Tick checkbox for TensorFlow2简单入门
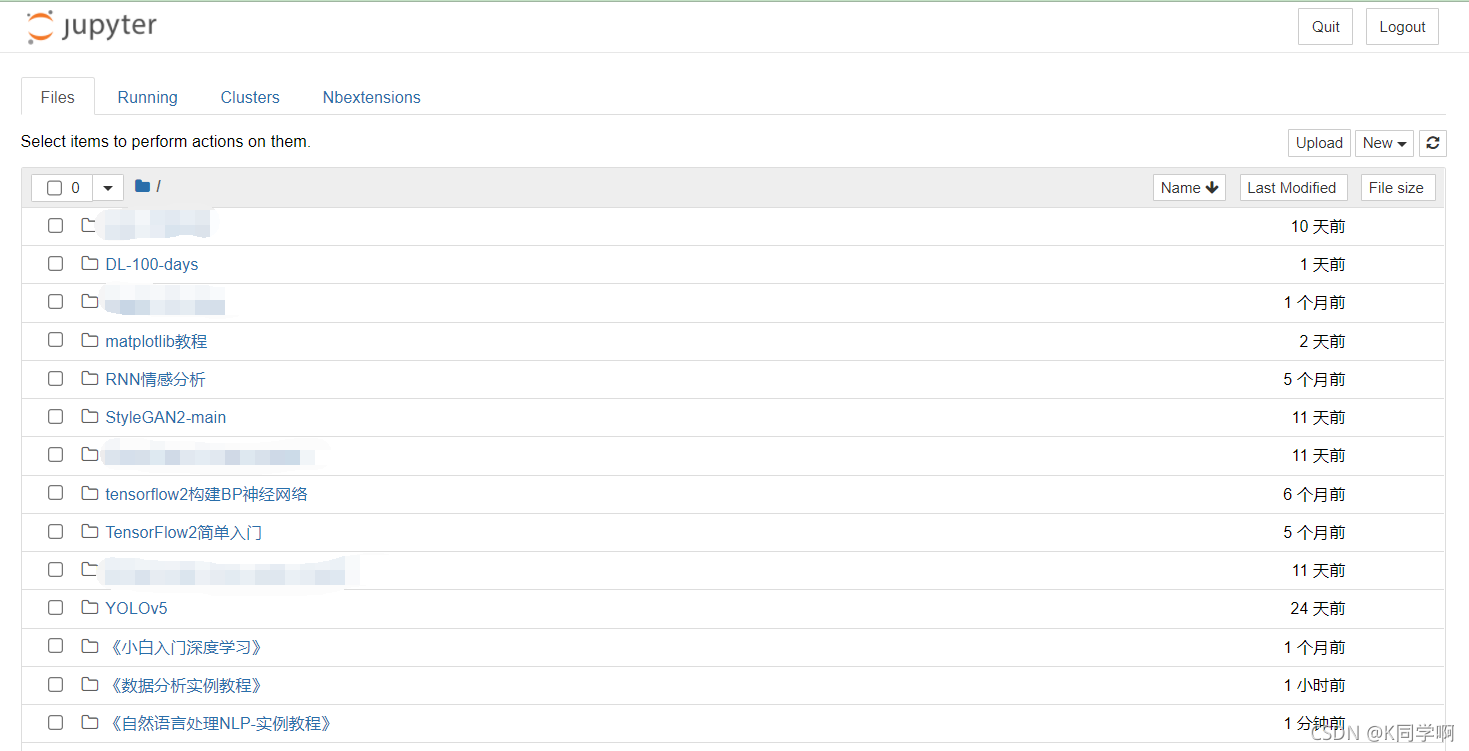The width and height of the screenshot is (1469, 751). 56,532
